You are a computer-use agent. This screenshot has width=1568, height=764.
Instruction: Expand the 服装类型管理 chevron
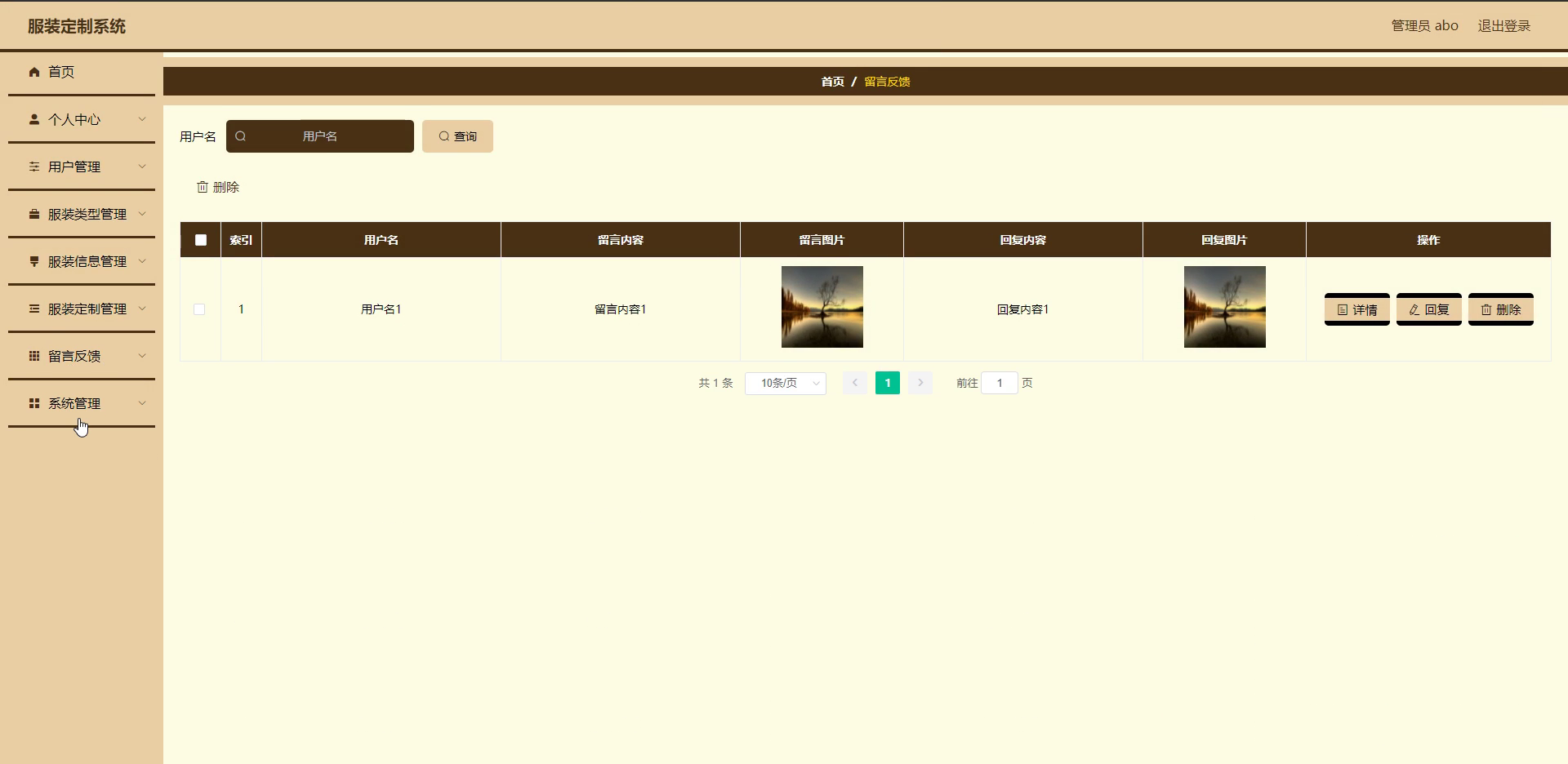click(142, 214)
